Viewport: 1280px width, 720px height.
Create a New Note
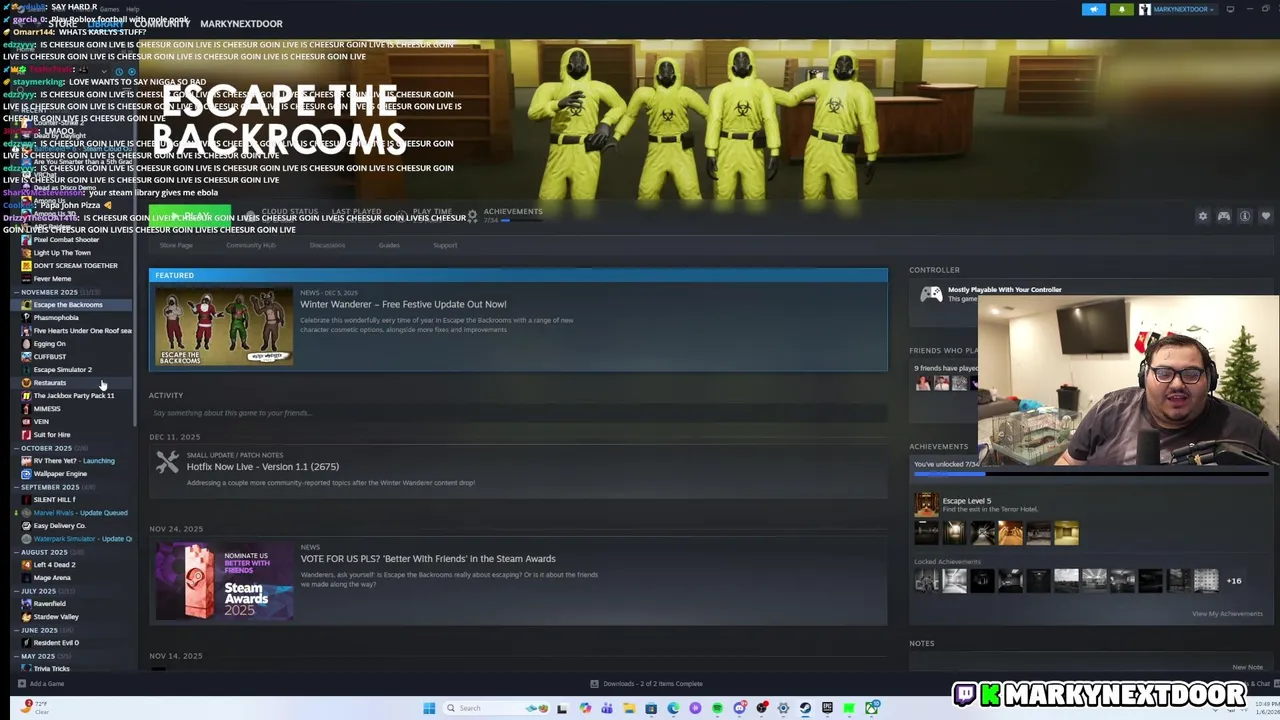tap(1247, 667)
